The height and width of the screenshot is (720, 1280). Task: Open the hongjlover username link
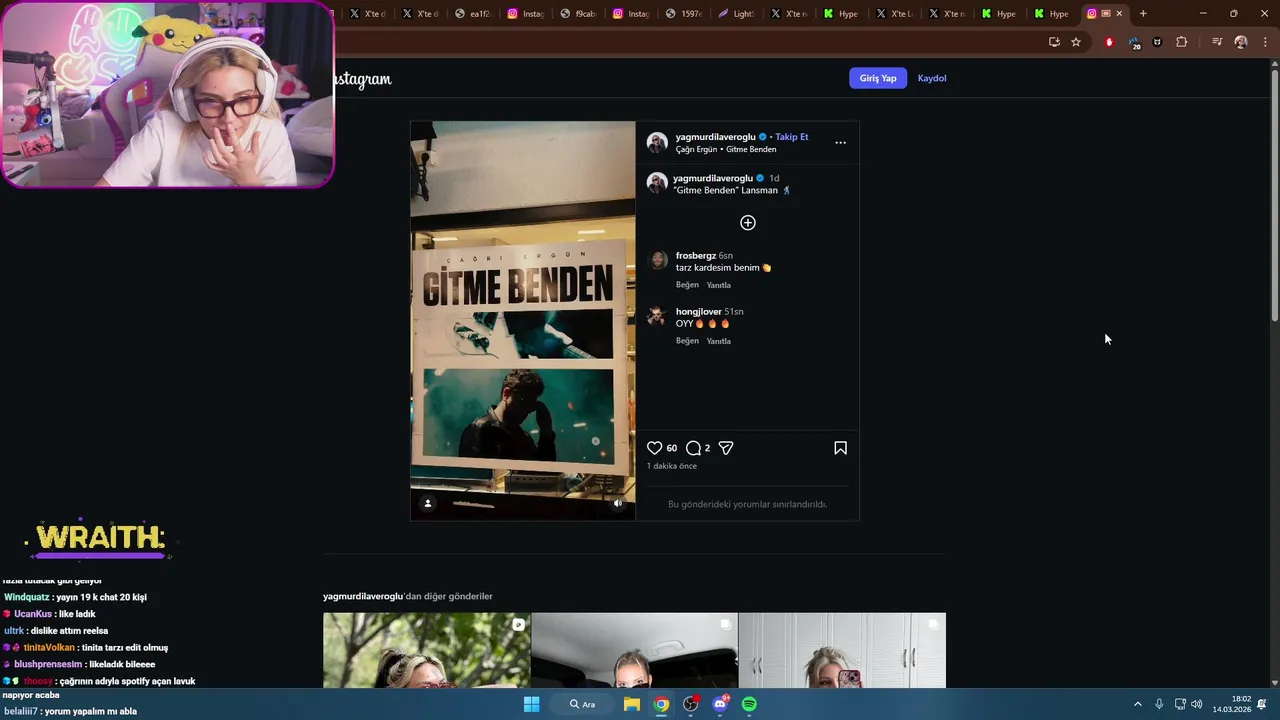(x=698, y=312)
